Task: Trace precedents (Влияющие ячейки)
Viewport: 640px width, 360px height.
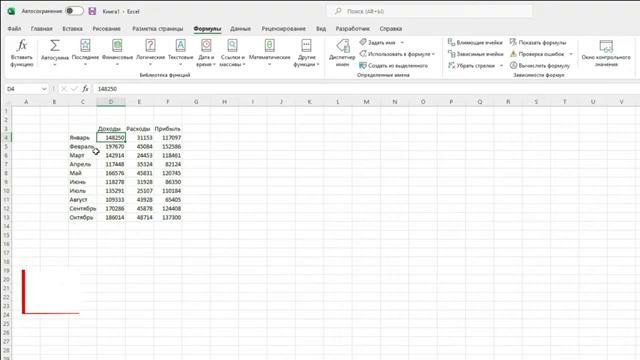Action: (475, 42)
